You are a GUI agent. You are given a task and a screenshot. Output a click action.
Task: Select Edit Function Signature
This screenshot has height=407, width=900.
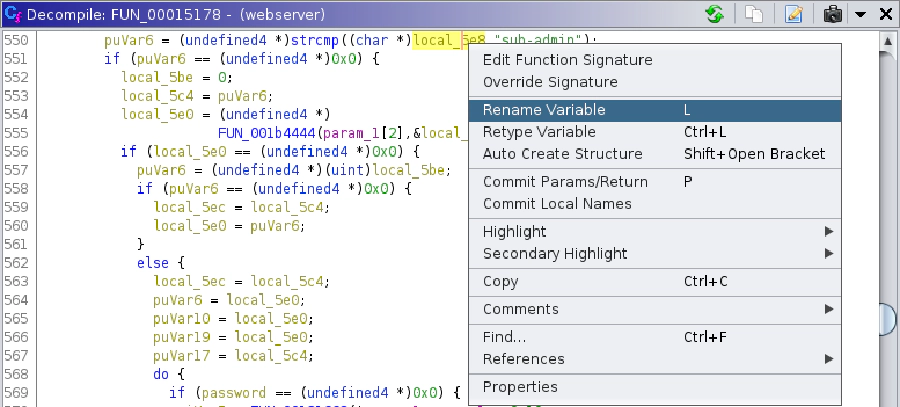(x=655, y=60)
